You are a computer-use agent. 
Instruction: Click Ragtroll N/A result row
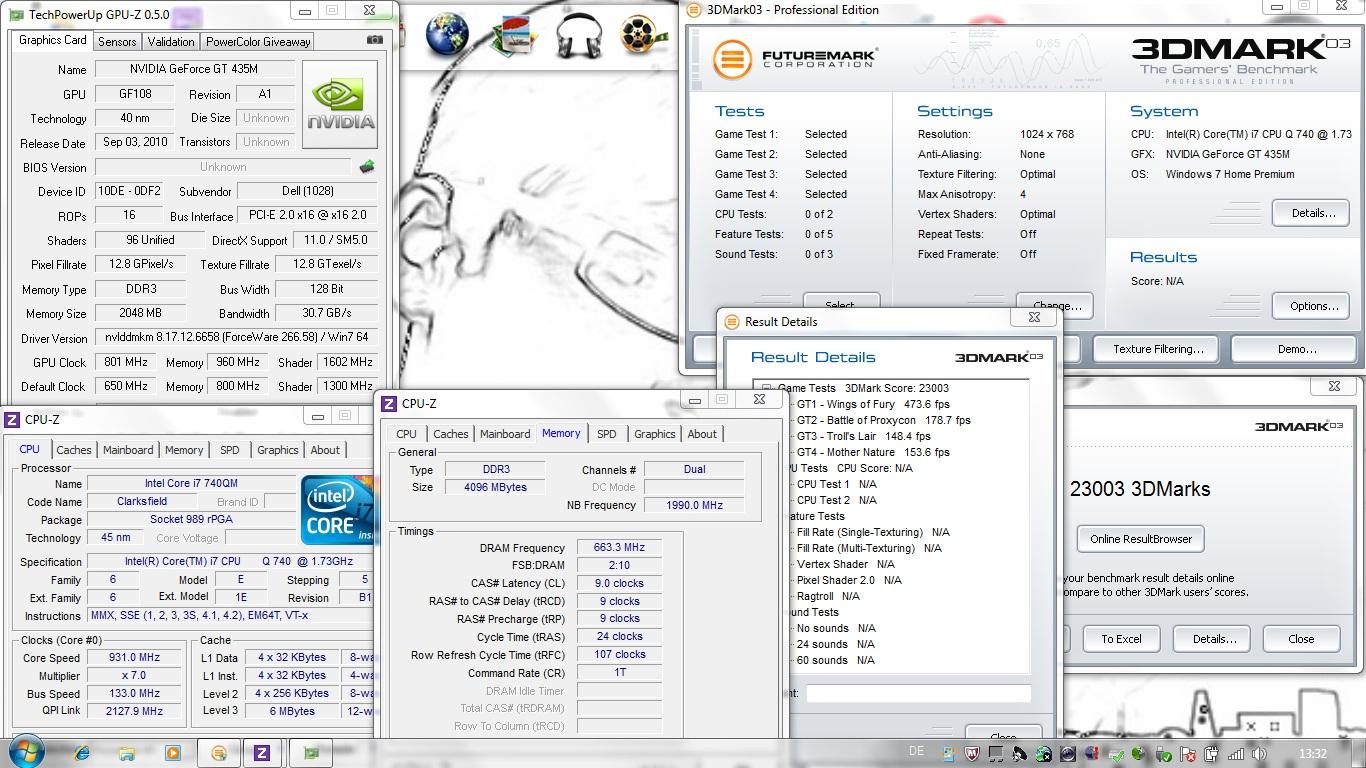[x=827, y=596]
